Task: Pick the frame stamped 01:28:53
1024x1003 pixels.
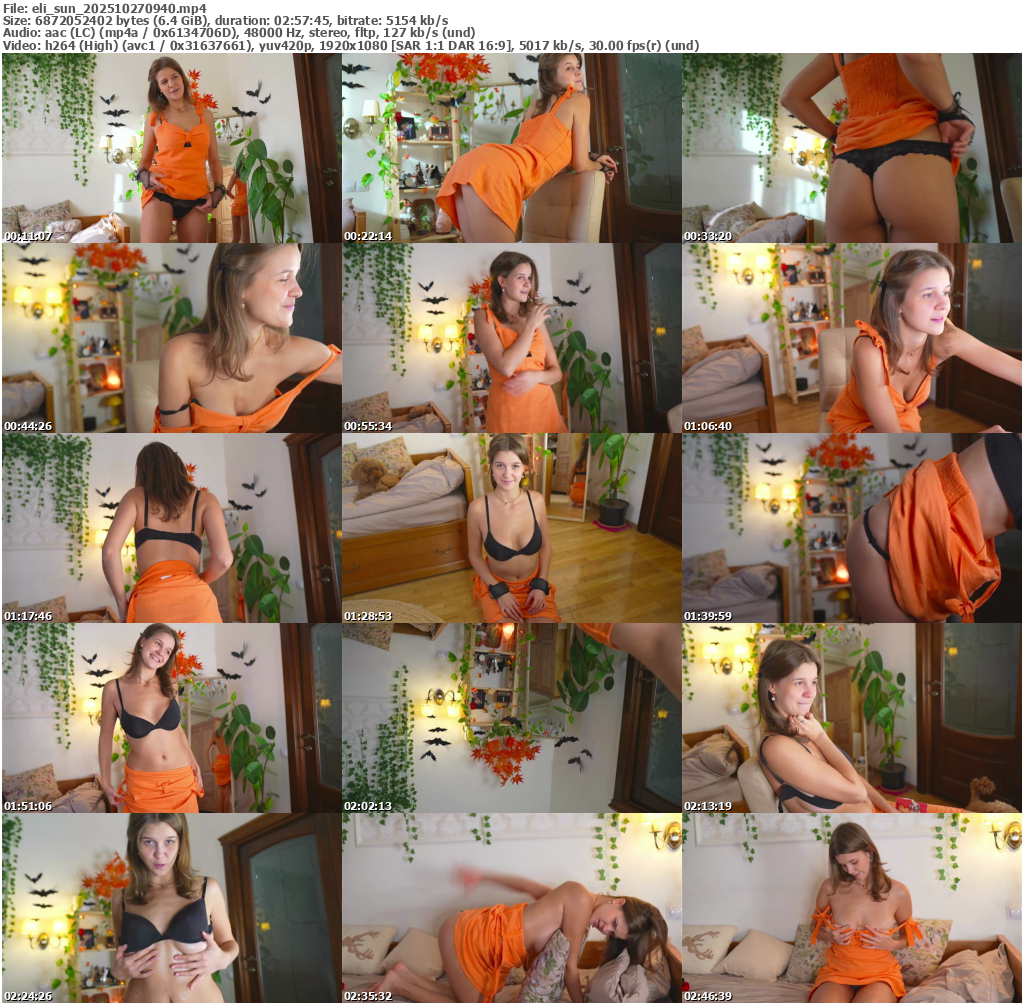Action: click(x=512, y=528)
